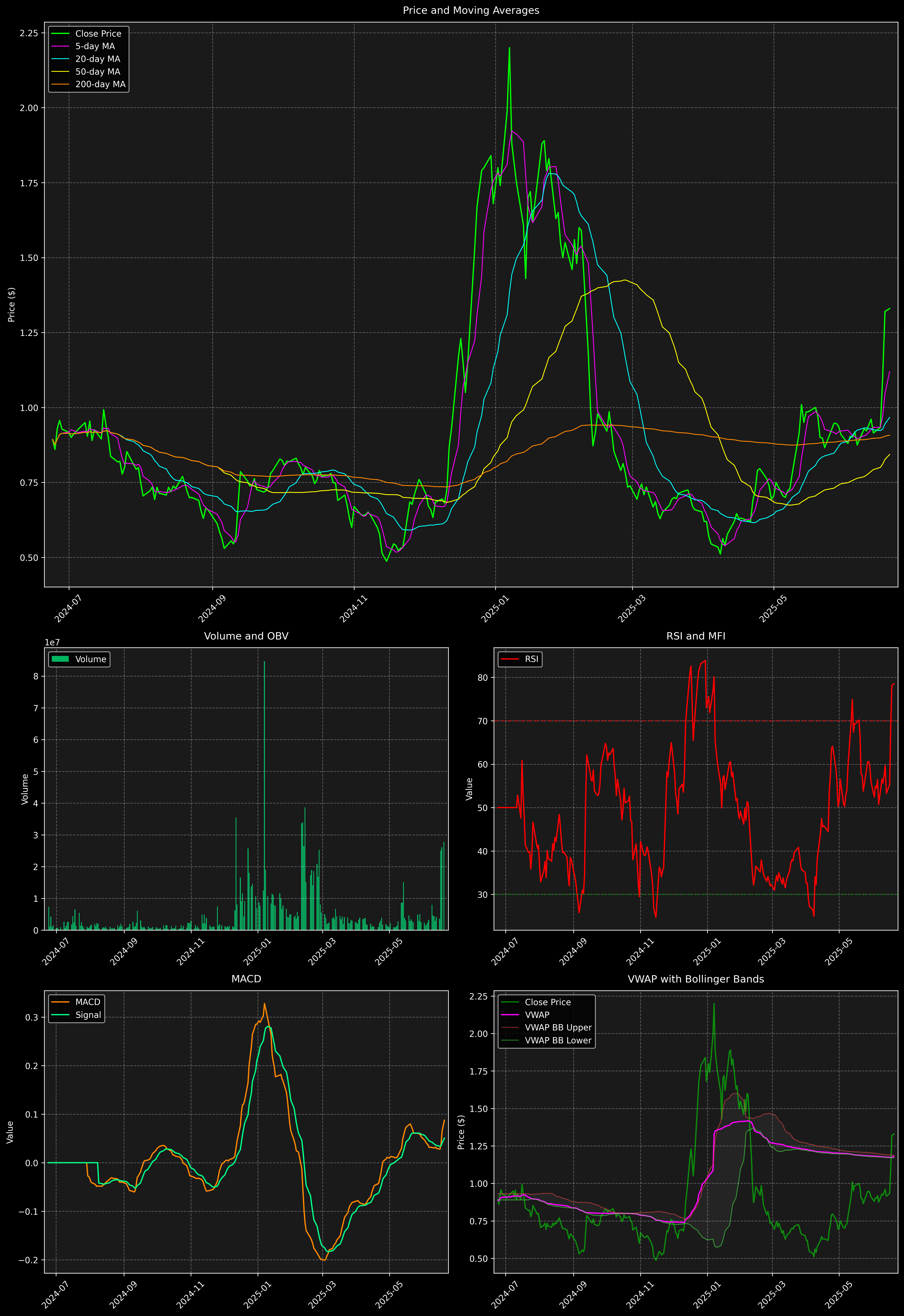Click the tallest volume bar, near 2025-01

pos(264,796)
